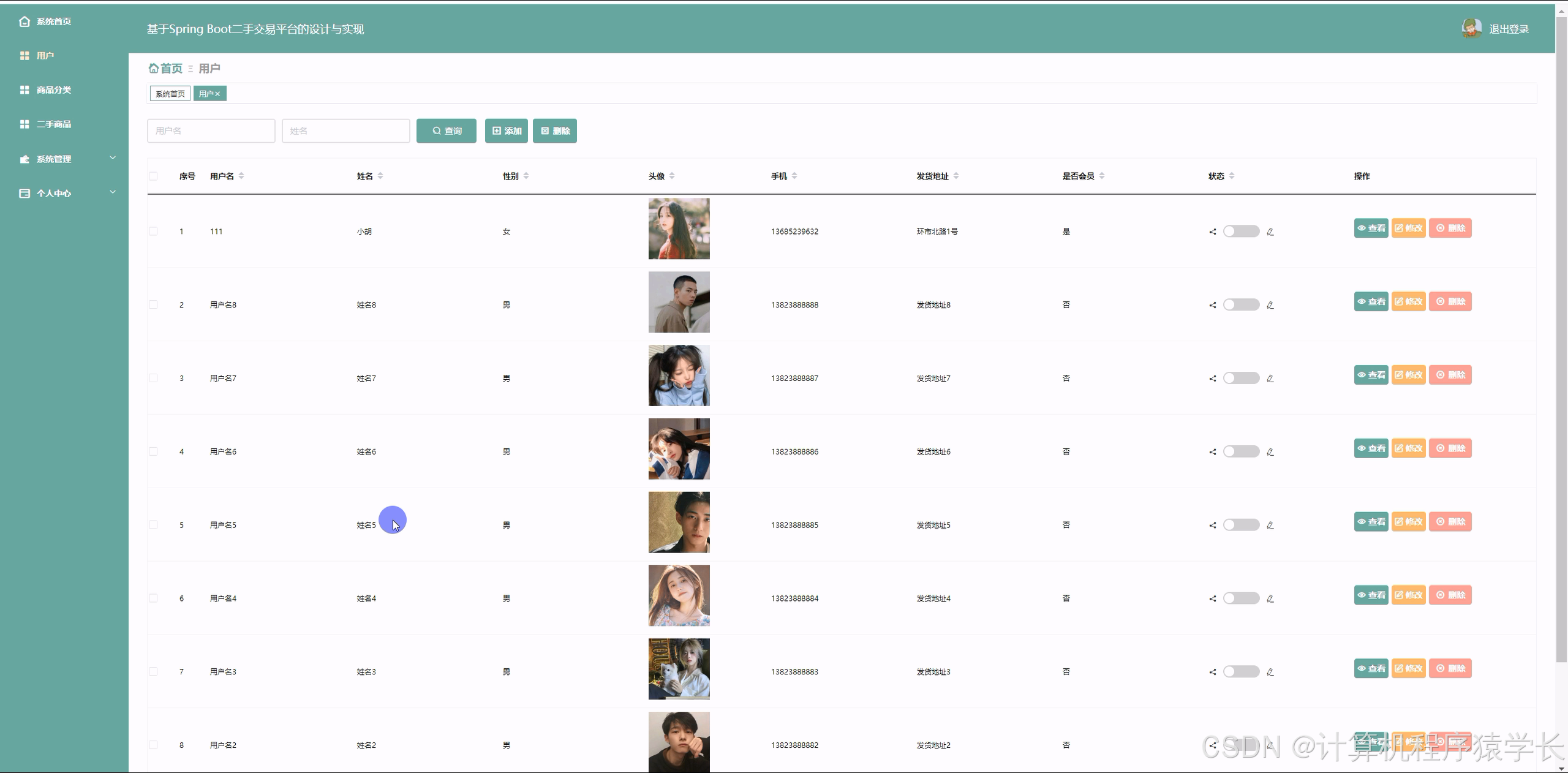The height and width of the screenshot is (773, 1568).
Task: Click the user avatar icon in header
Action: point(1471,28)
